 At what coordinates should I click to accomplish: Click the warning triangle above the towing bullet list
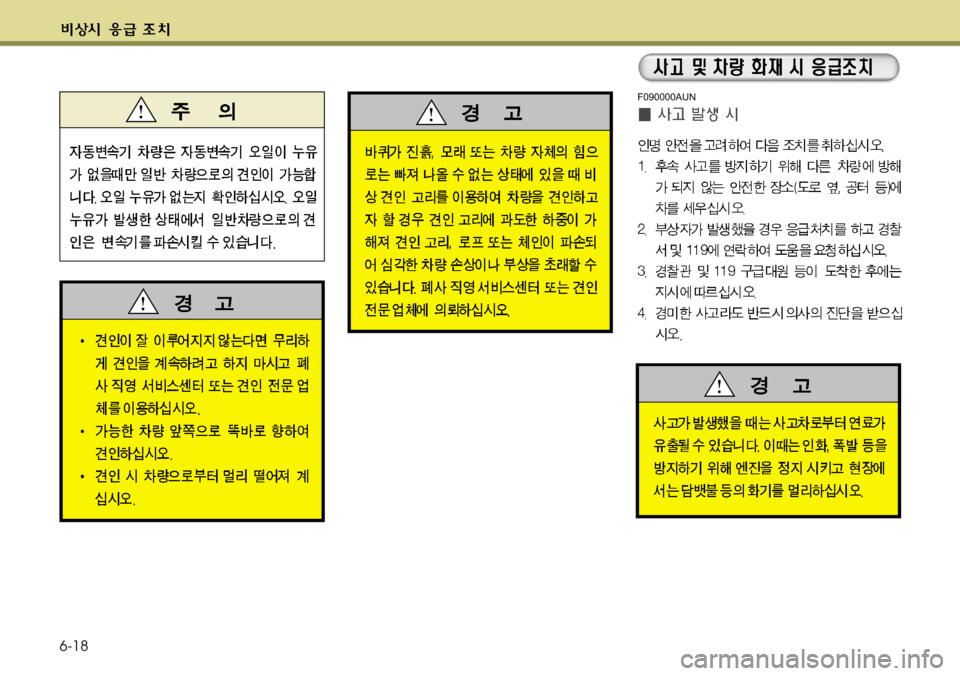click(143, 301)
